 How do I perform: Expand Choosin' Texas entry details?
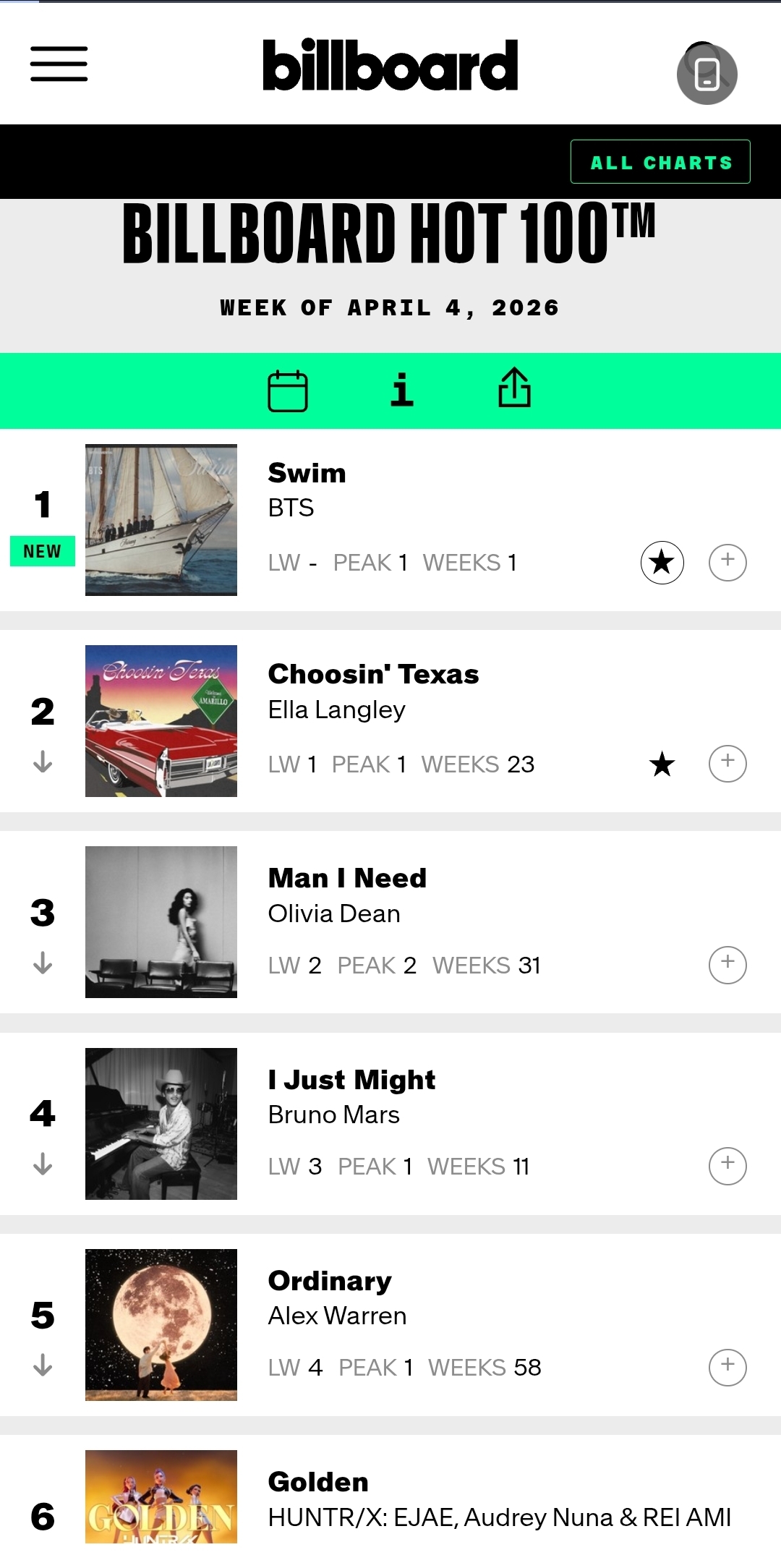pos(727,764)
